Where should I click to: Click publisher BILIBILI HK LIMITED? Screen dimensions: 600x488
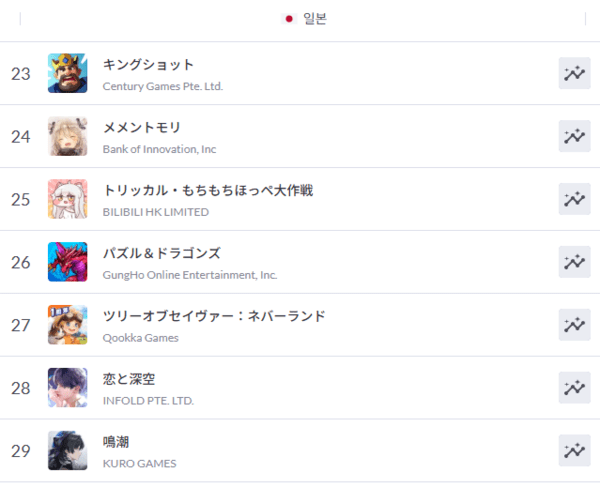click(x=156, y=212)
